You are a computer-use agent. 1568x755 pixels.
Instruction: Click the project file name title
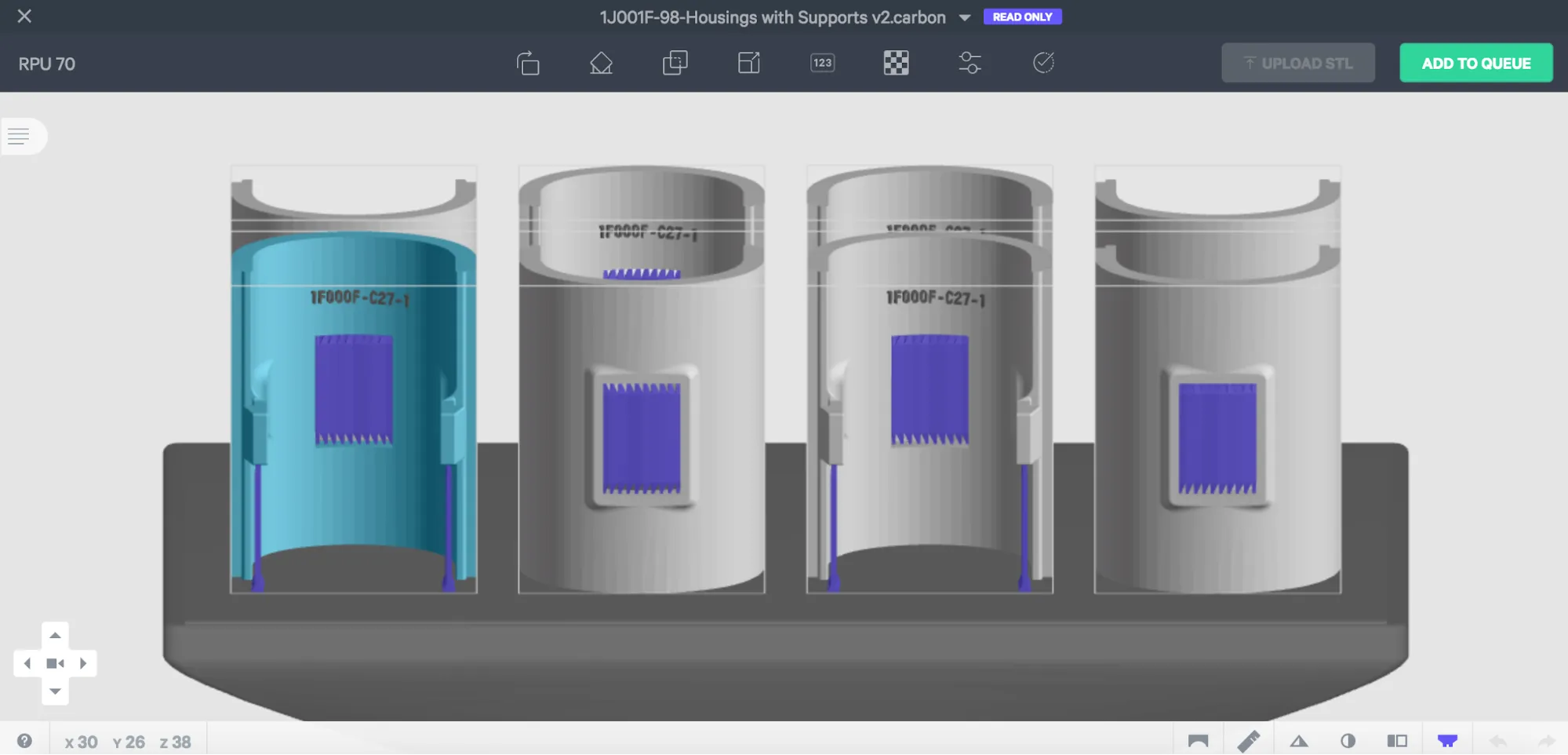[x=773, y=17]
